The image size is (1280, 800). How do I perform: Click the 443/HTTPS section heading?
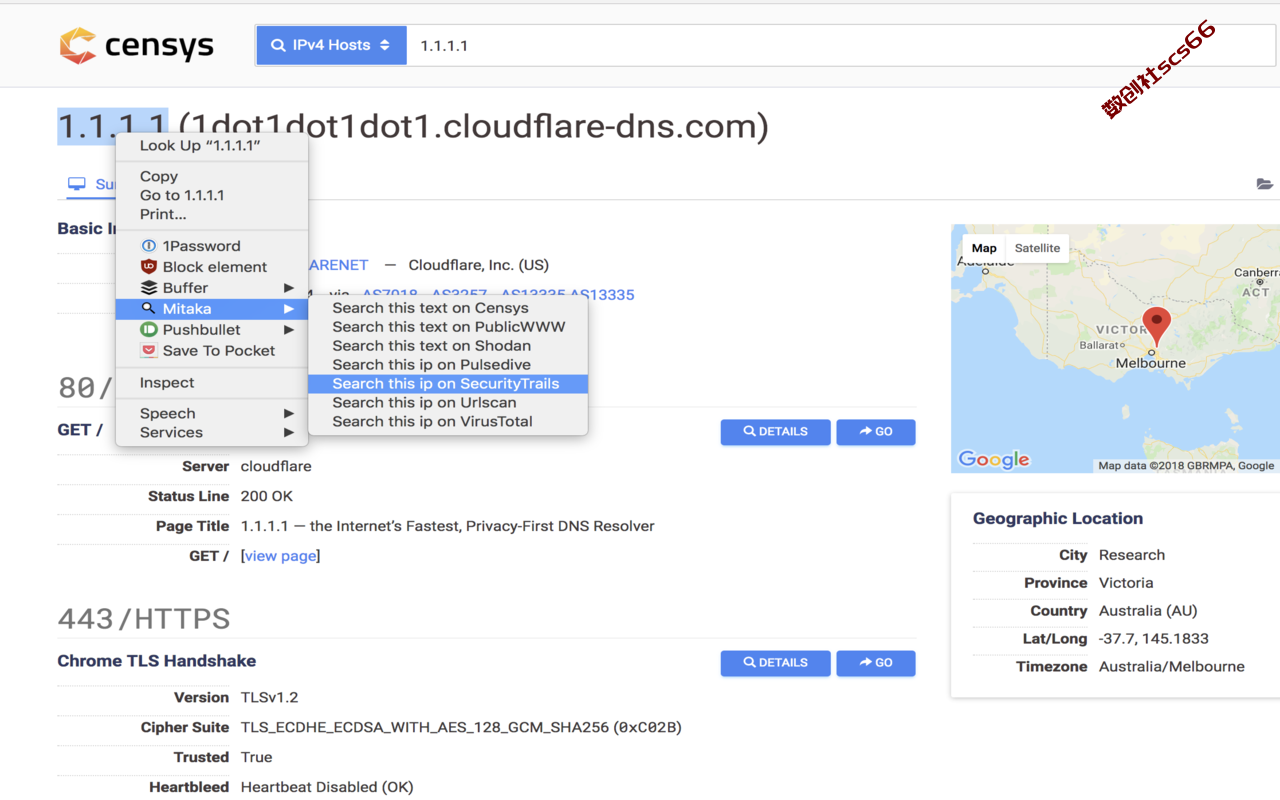[x=144, y=619]
